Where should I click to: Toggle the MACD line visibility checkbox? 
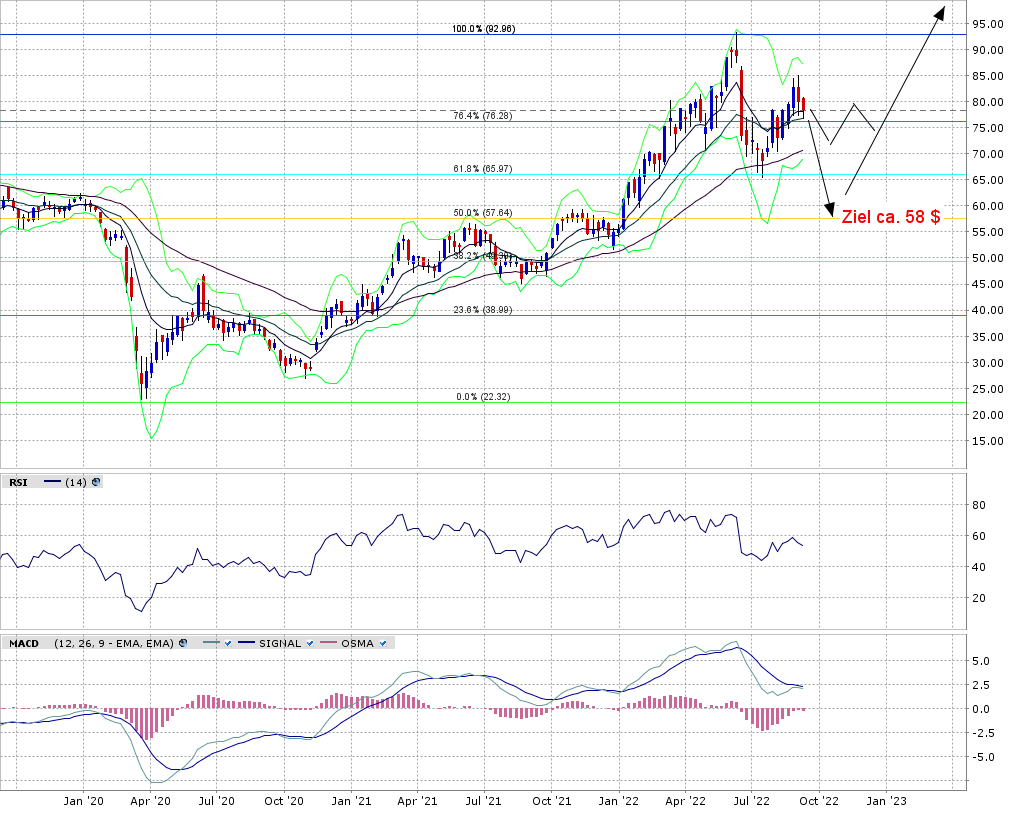tap(228, 643)
